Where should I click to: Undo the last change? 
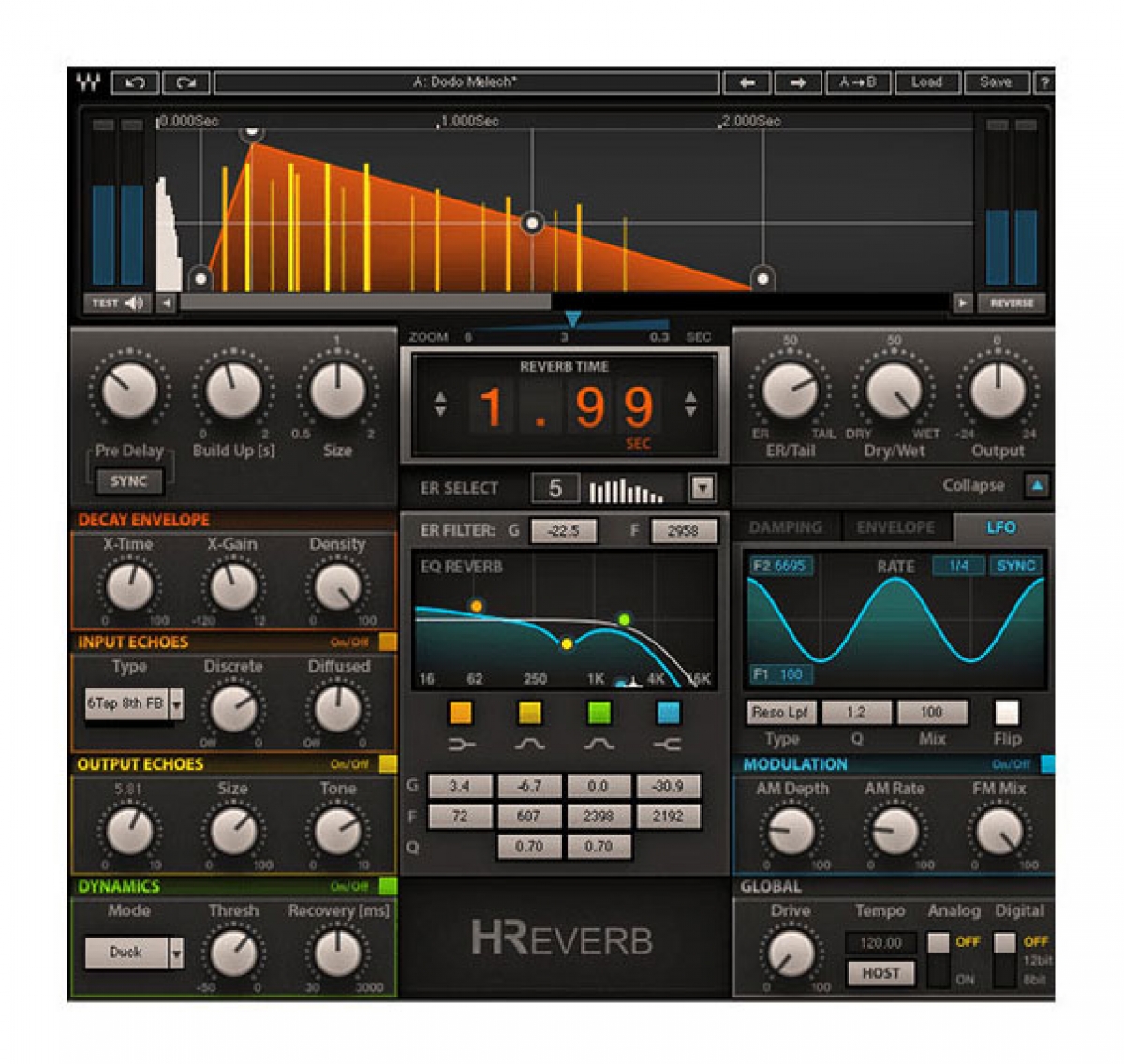click(135, 83)
